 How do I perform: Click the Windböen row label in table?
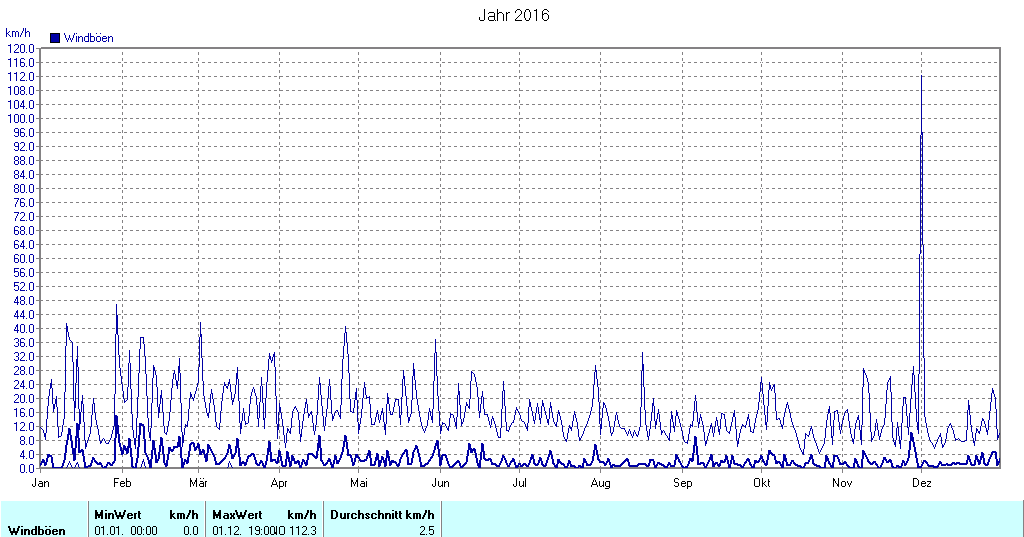(37, 530)
